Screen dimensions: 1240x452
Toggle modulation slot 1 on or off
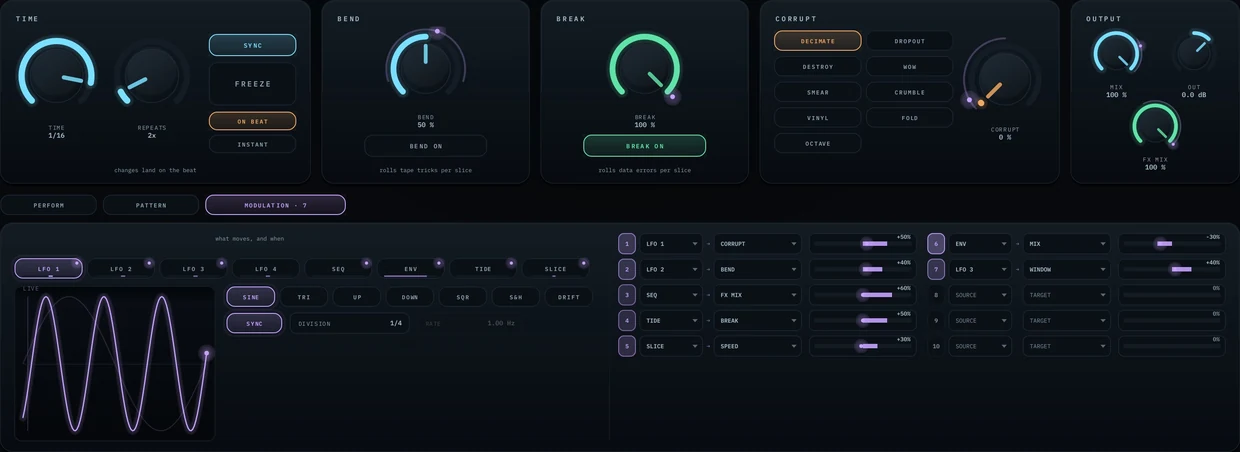pyautogui.click(x=627, y=243)
